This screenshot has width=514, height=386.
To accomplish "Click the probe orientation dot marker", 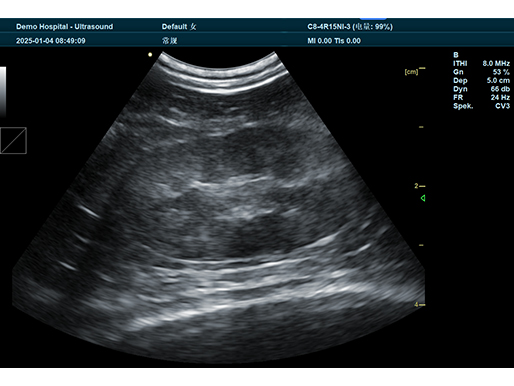I will click(x=150, y=54).
